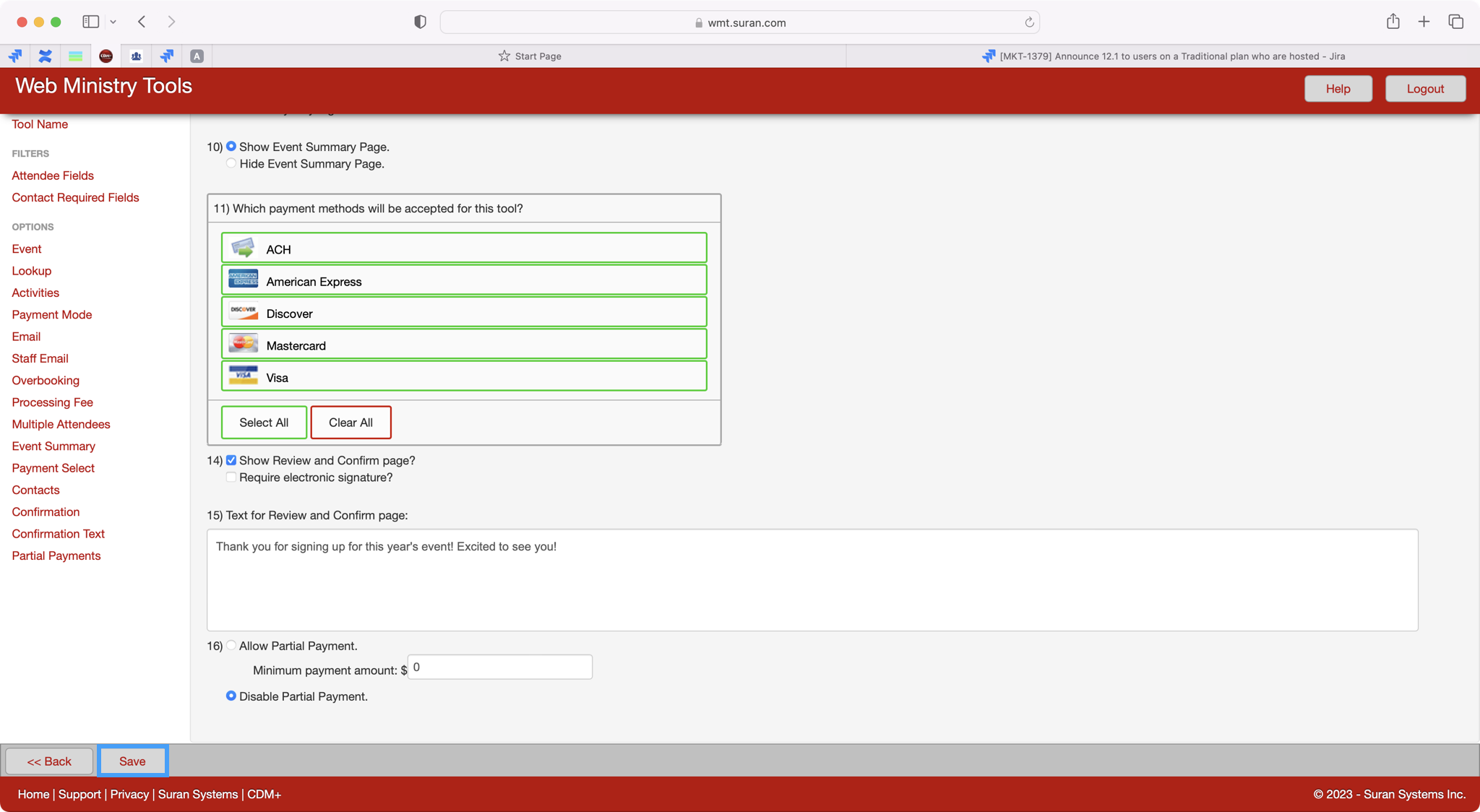Toggle the Mastercard payment method
This screenshot has width=1480, height=812.
(x=463, y=345)
